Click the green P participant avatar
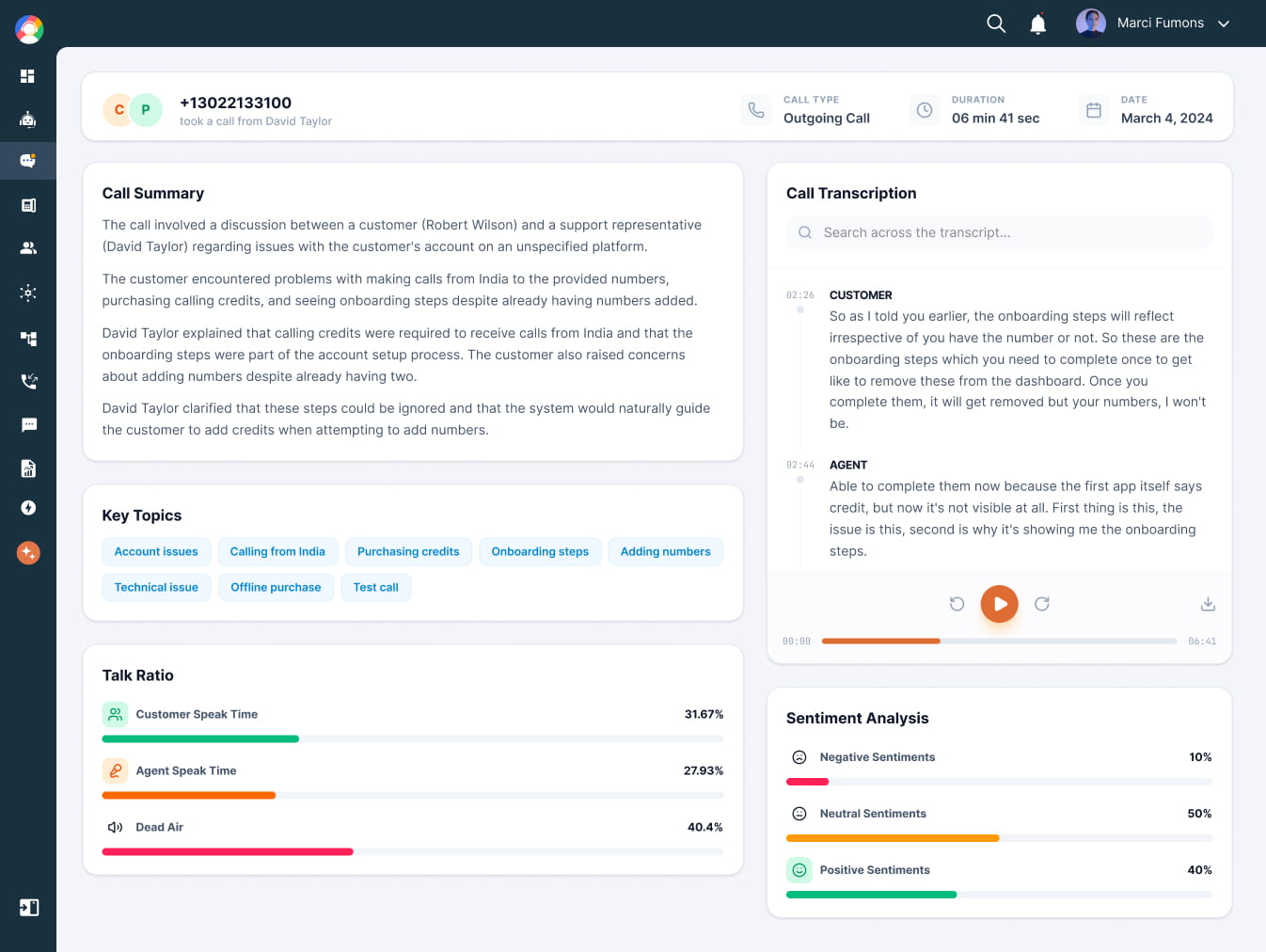This screenshot has height=952, width=1266. click(146, 110)
